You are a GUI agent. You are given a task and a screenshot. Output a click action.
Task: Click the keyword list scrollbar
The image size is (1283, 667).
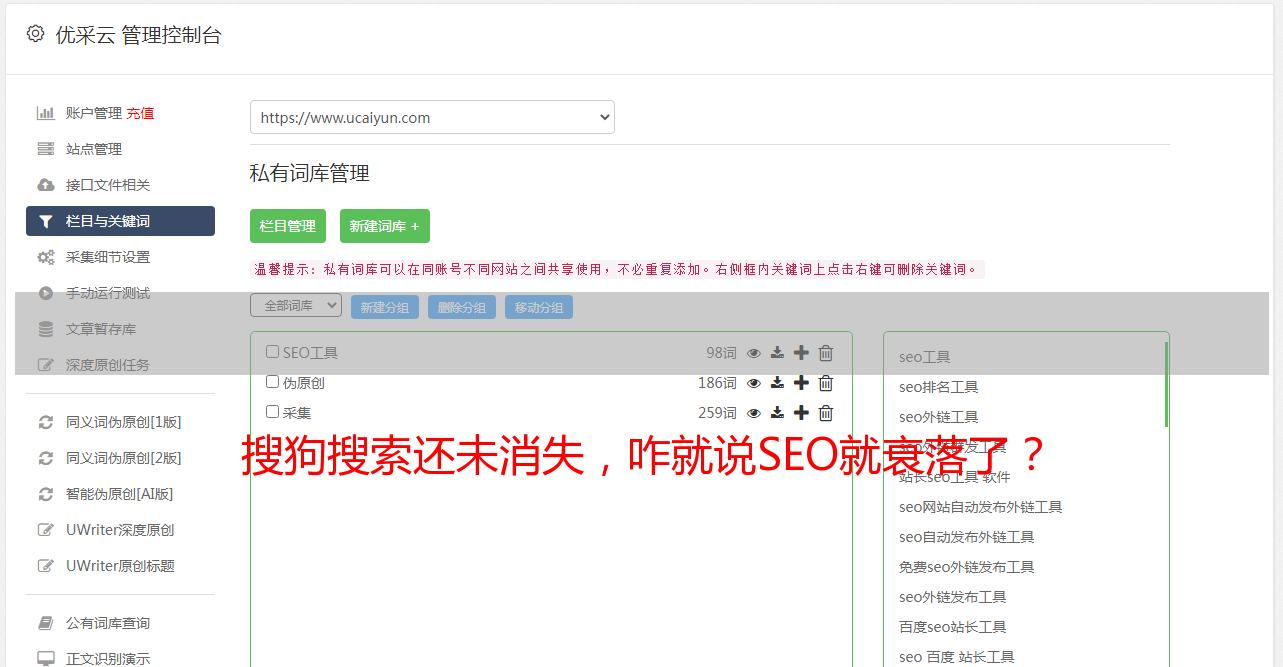tap(1166, 385)
